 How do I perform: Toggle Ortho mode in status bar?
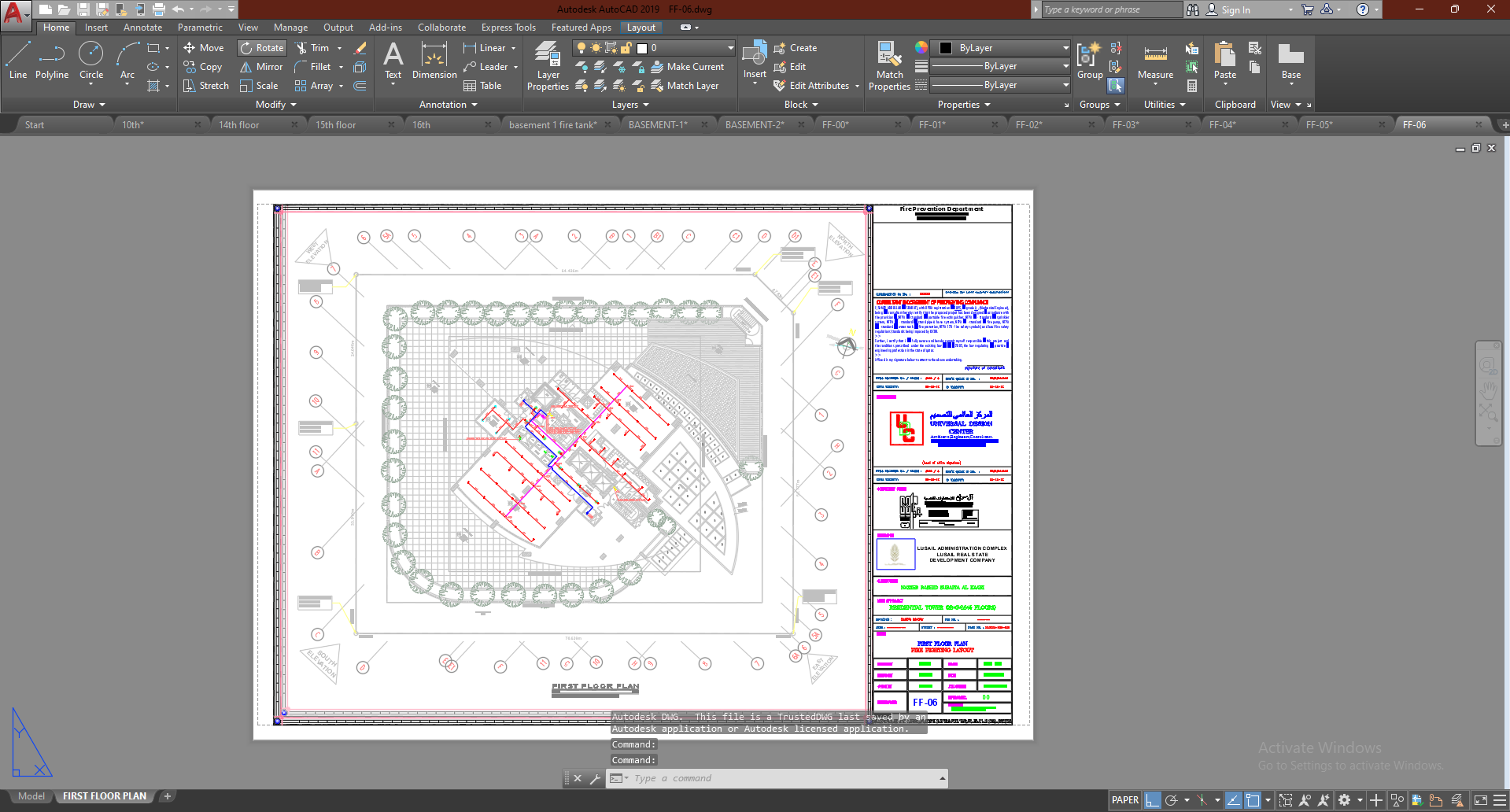pyautogui.click(x=1152, y=800)
